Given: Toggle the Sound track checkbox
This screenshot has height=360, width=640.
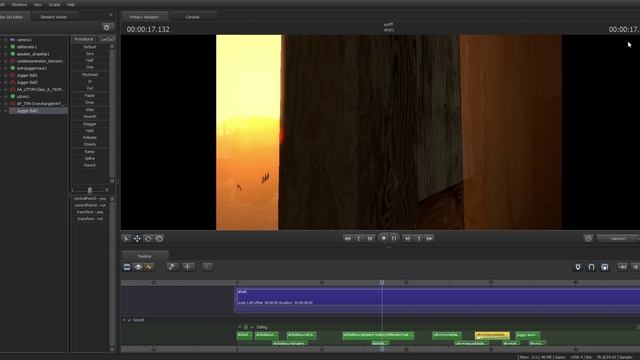Looking at the screenshot, I should pyautogui.click(x=130, y=320).
